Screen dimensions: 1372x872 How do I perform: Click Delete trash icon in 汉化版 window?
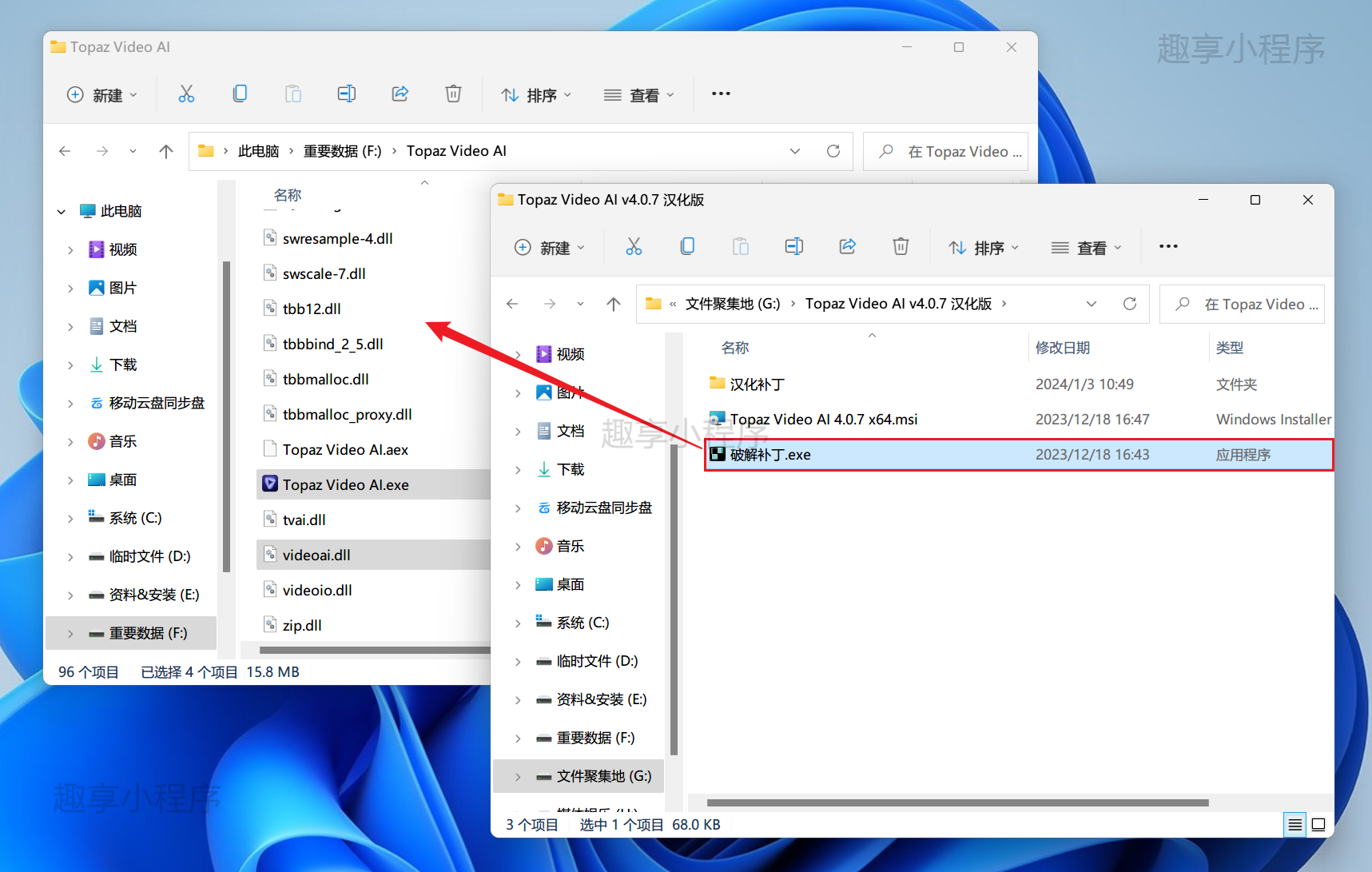click(901, 247)
